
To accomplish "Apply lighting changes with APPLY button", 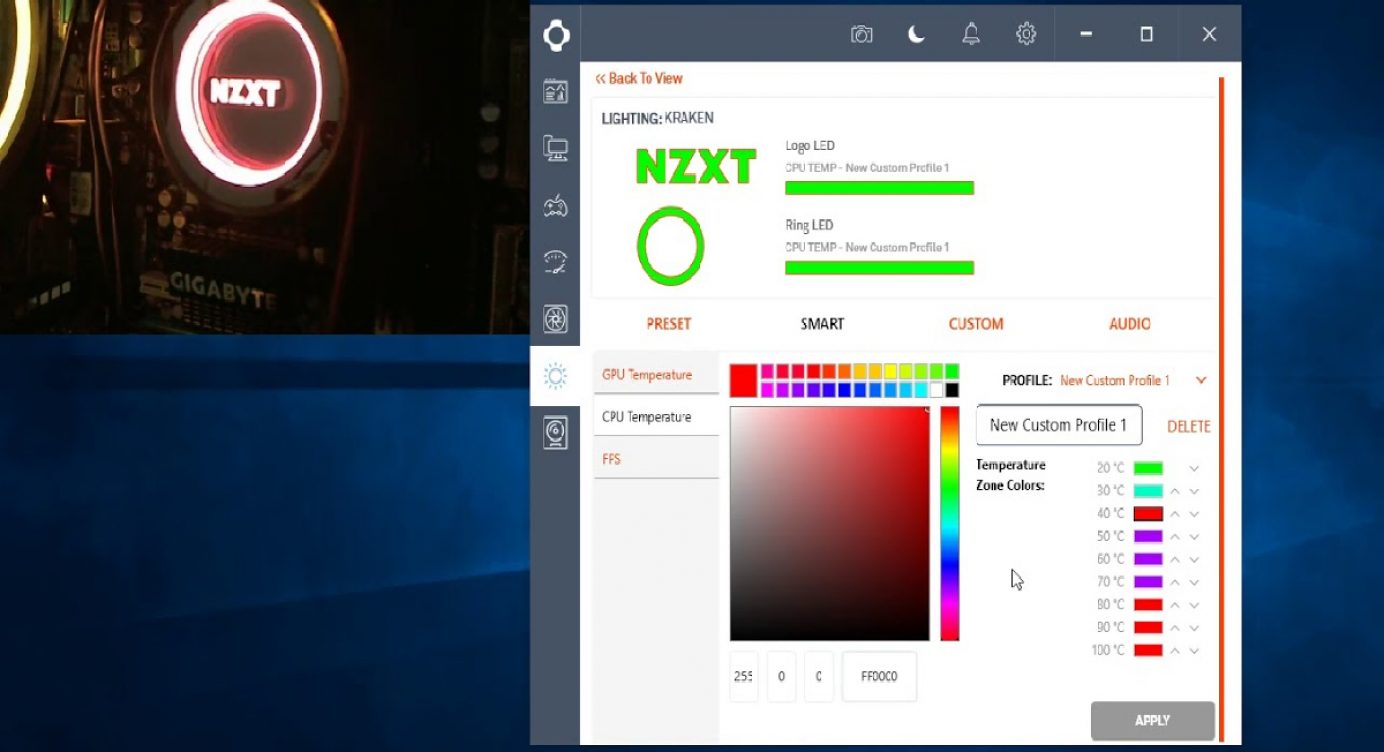I will point(1152,720).
